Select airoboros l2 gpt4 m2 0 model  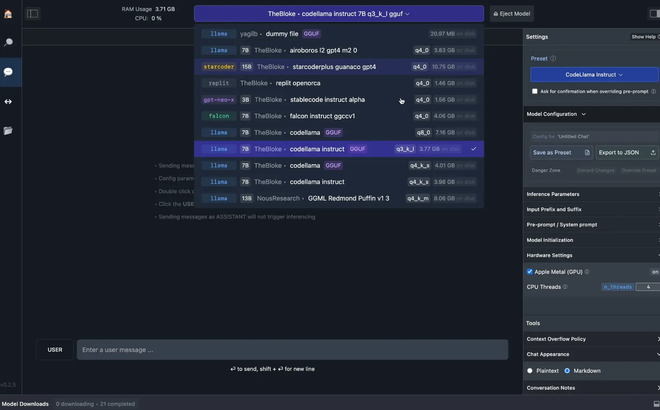coord(339,51)
